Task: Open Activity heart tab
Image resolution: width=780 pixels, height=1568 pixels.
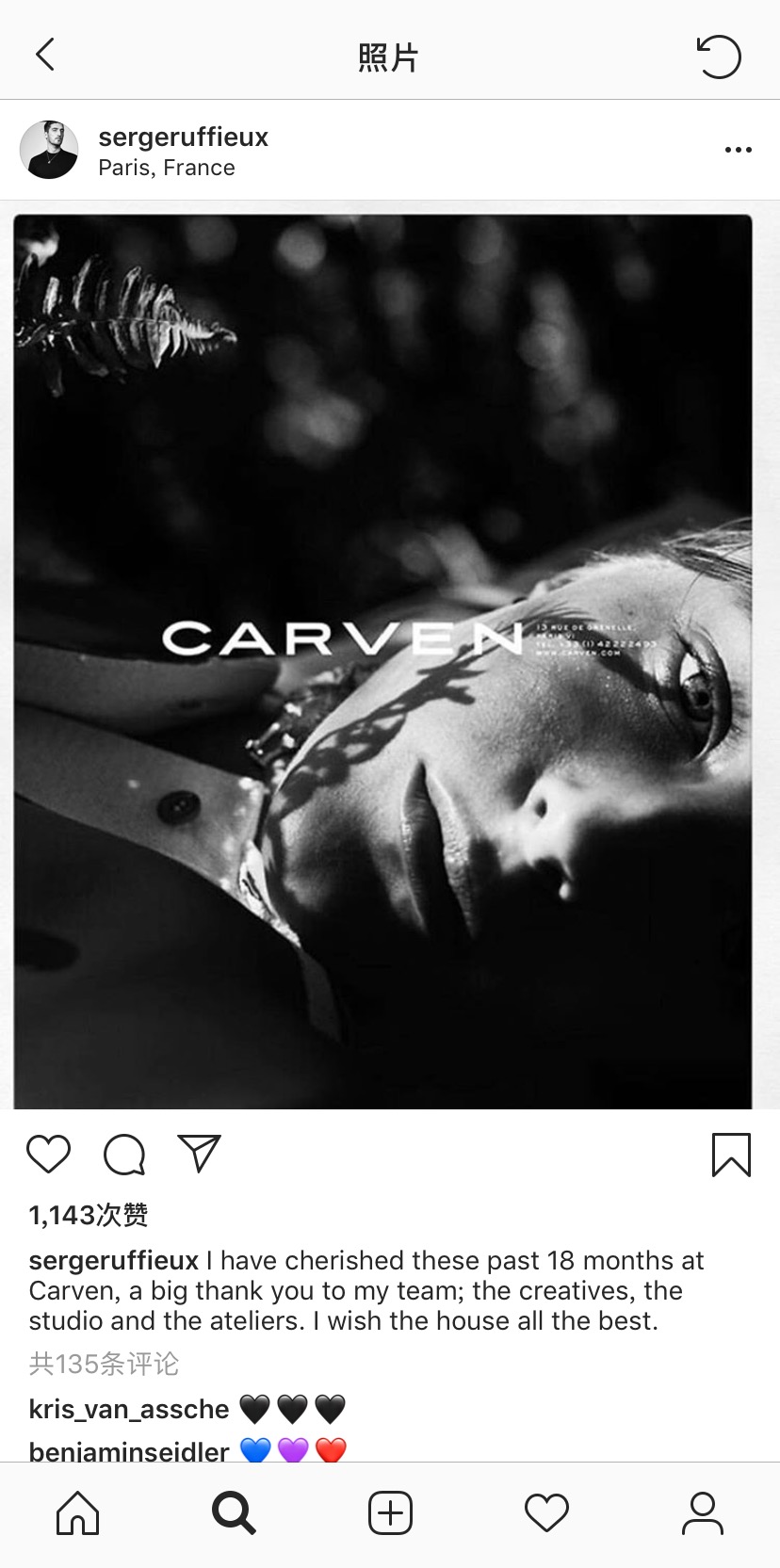Action: [x=546, y=1513]
